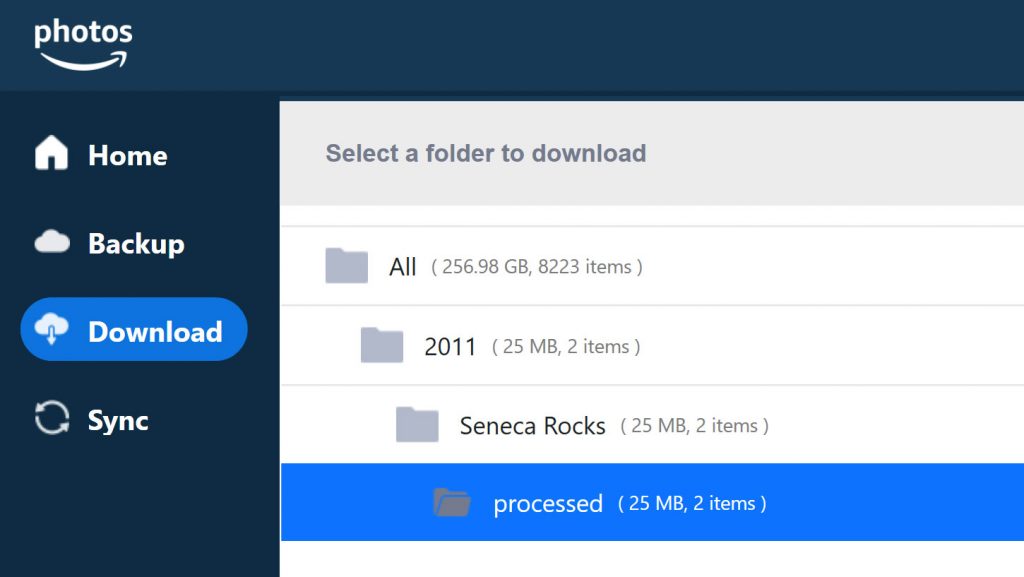The height and width of the screenshot is (577, 1024).
Task: Pick the 2011 folder name
Action: click(x=450, y=347)
